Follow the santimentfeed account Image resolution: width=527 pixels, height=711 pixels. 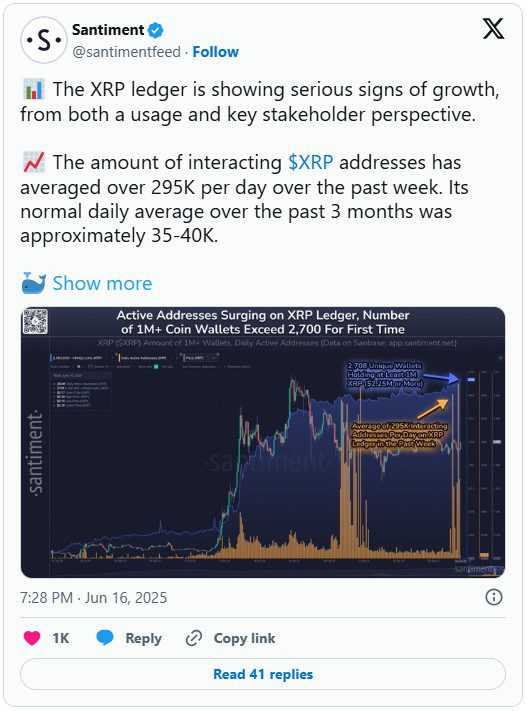(215, 52)
